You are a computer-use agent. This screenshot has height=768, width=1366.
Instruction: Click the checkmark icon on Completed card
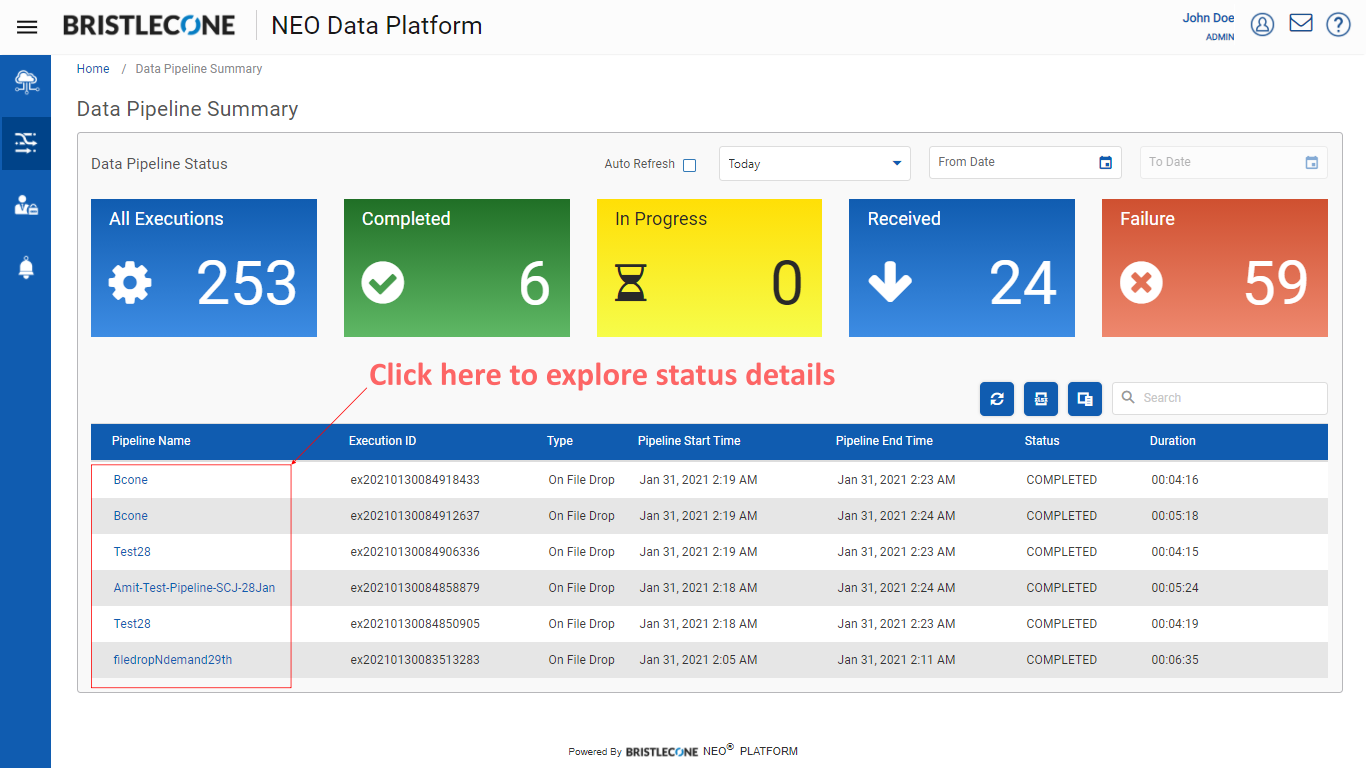point(382,283)
